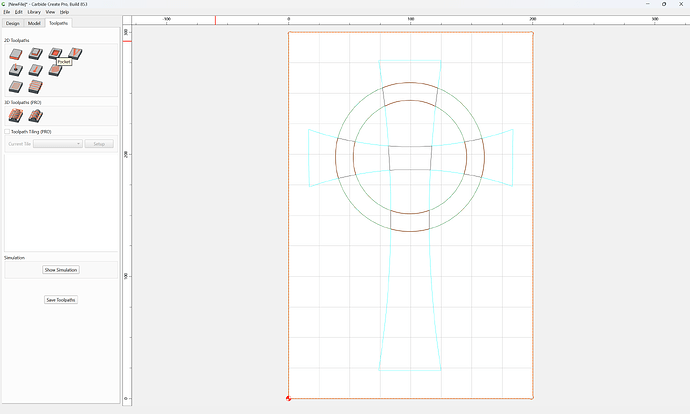Click the Setup button for tiling

pyautogui.click(x=99, y=144)
